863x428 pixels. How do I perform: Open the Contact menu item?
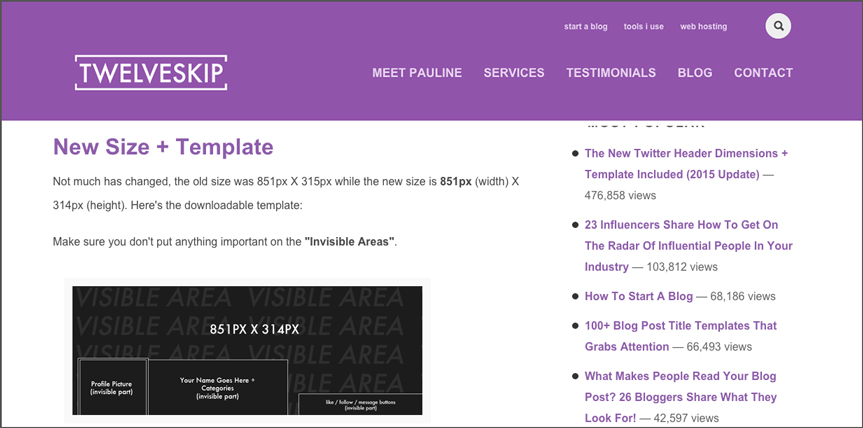[763, 73]
